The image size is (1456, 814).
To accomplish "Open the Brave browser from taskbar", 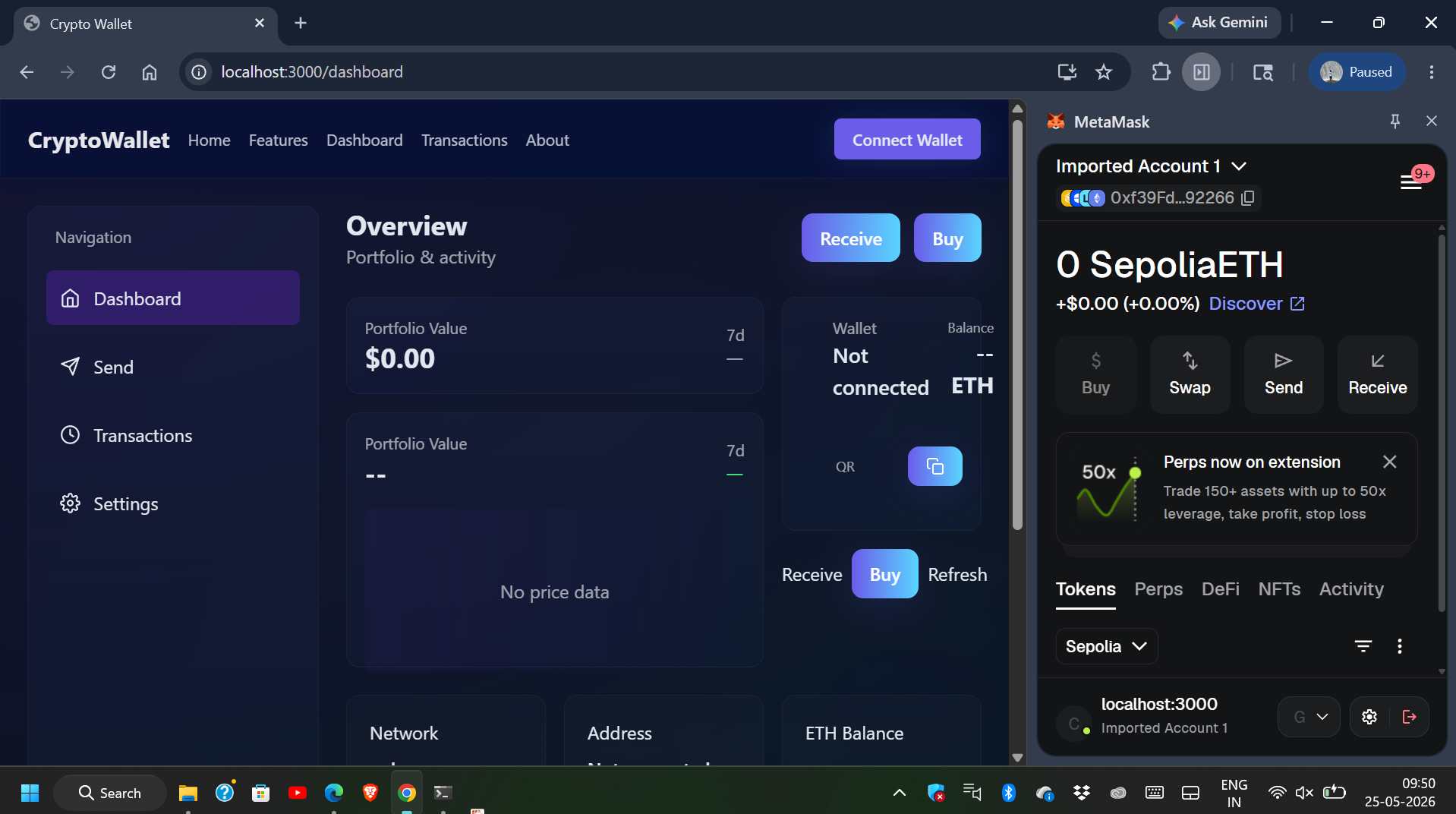I will tap(370, 793).
